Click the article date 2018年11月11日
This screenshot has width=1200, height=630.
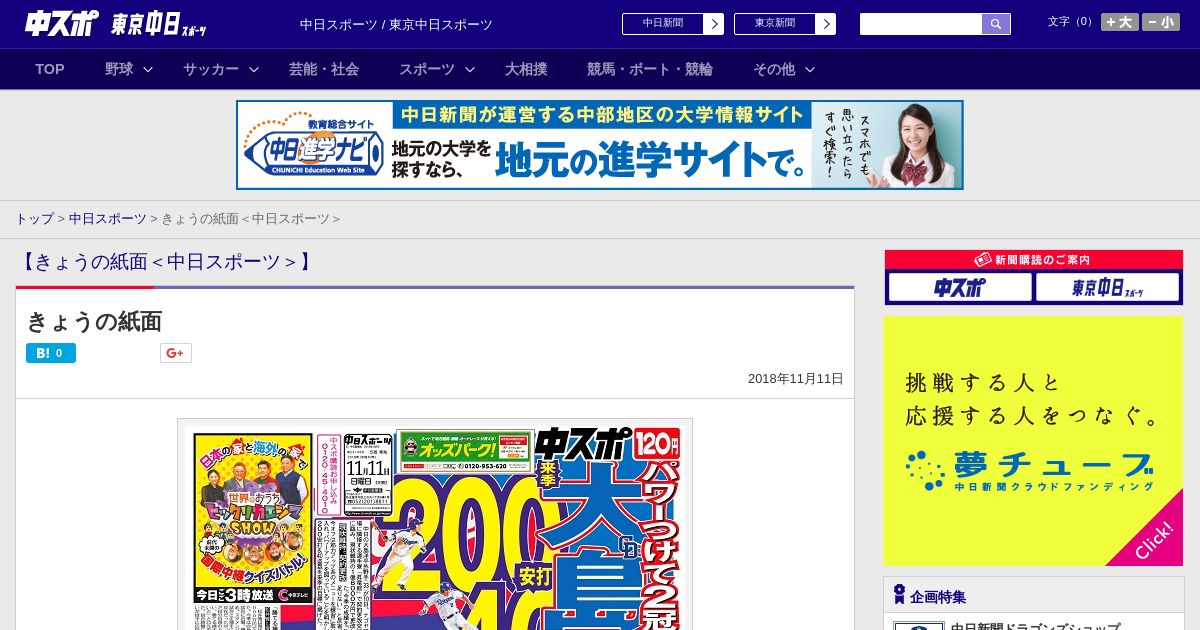point(796,379)
